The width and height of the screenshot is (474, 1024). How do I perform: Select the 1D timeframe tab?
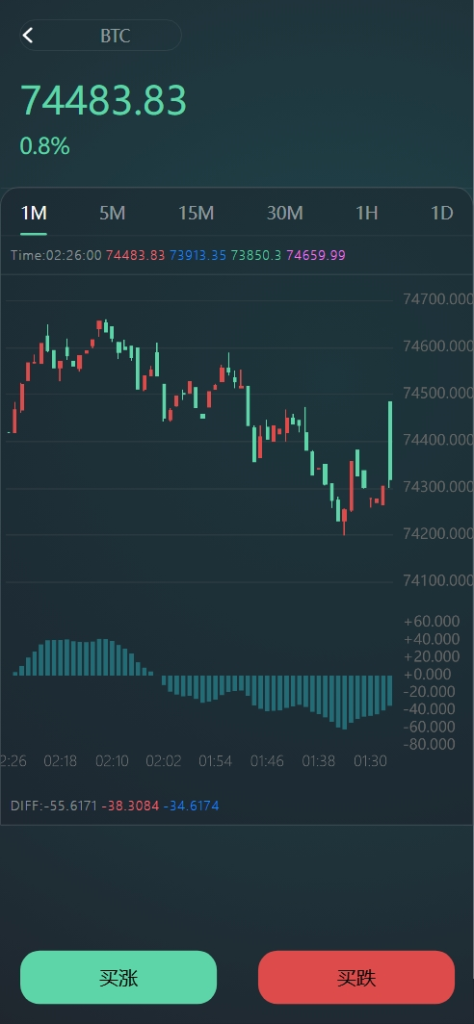(442, 213)
